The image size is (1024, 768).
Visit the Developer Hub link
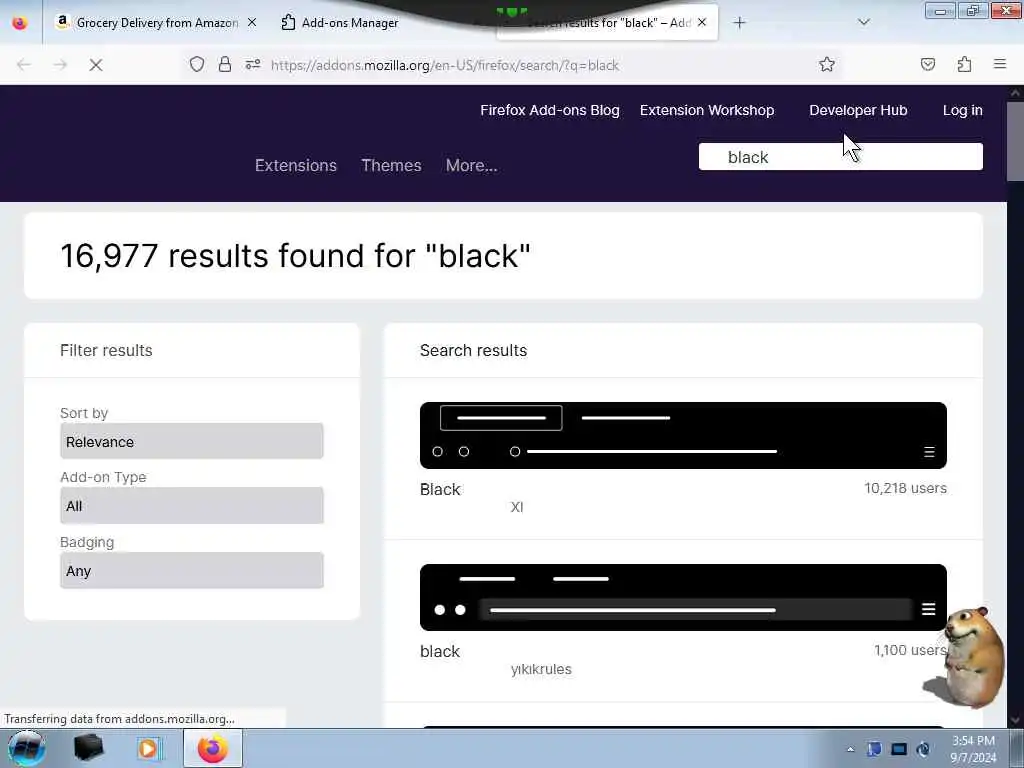click(858, 110)
